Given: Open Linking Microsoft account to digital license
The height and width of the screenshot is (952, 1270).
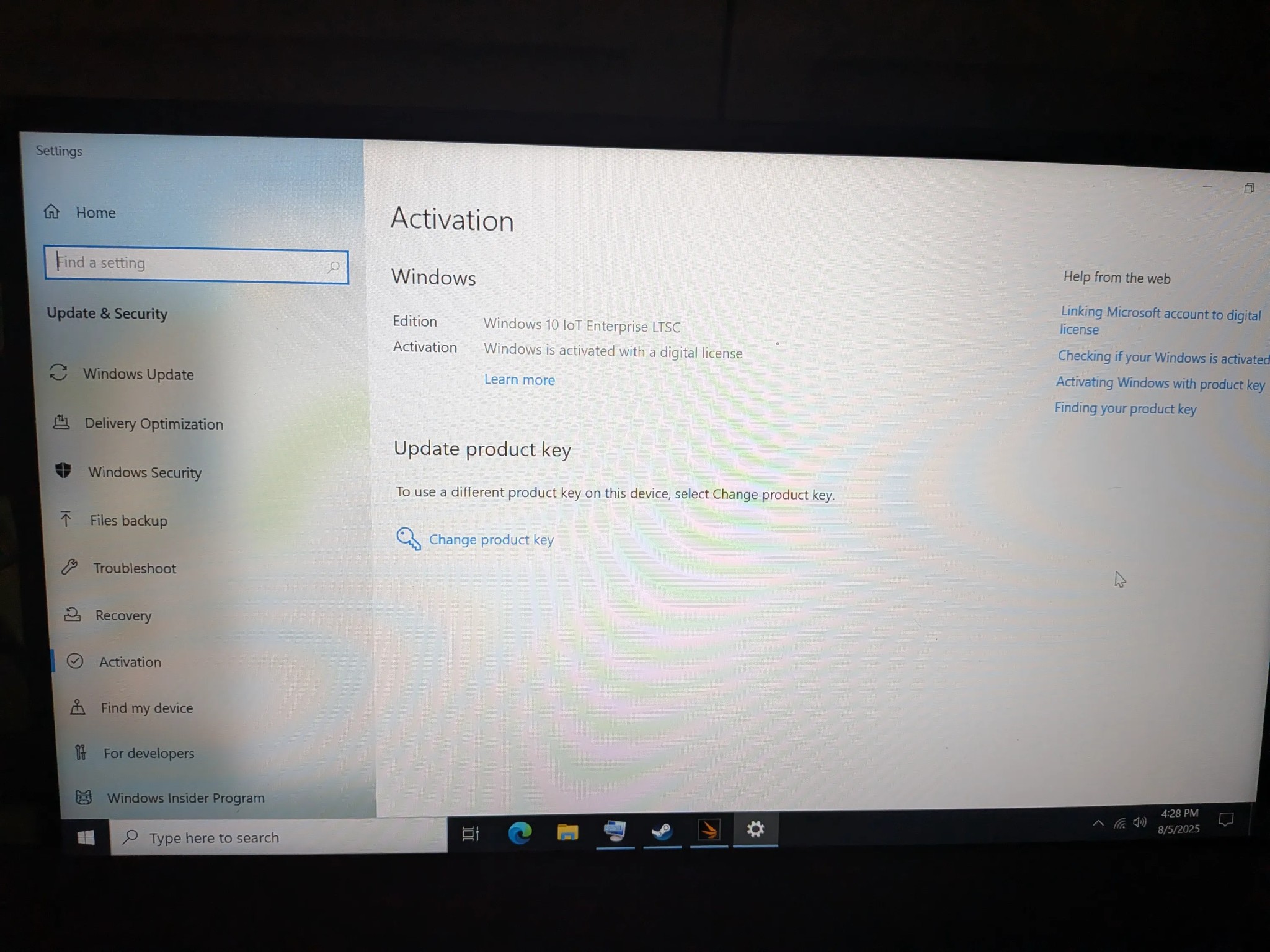Looking at the screenshot, I should click(1160, 321).
